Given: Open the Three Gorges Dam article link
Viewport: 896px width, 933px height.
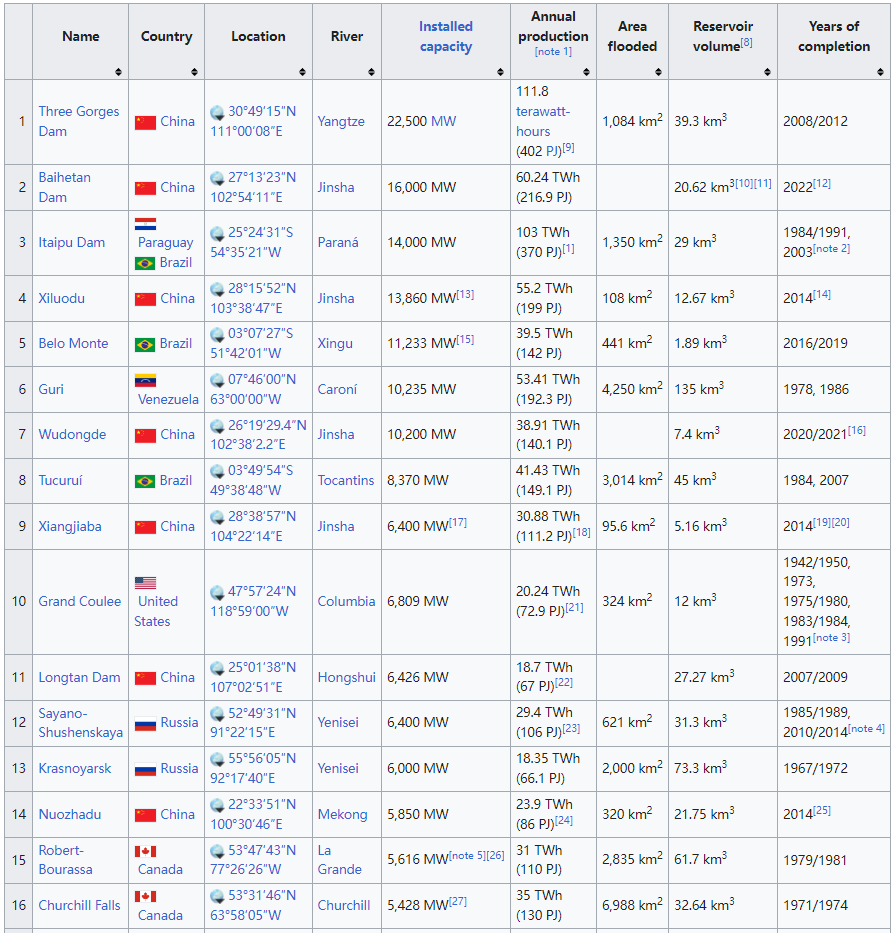Looking at the screenshot, I should [79, 121].
